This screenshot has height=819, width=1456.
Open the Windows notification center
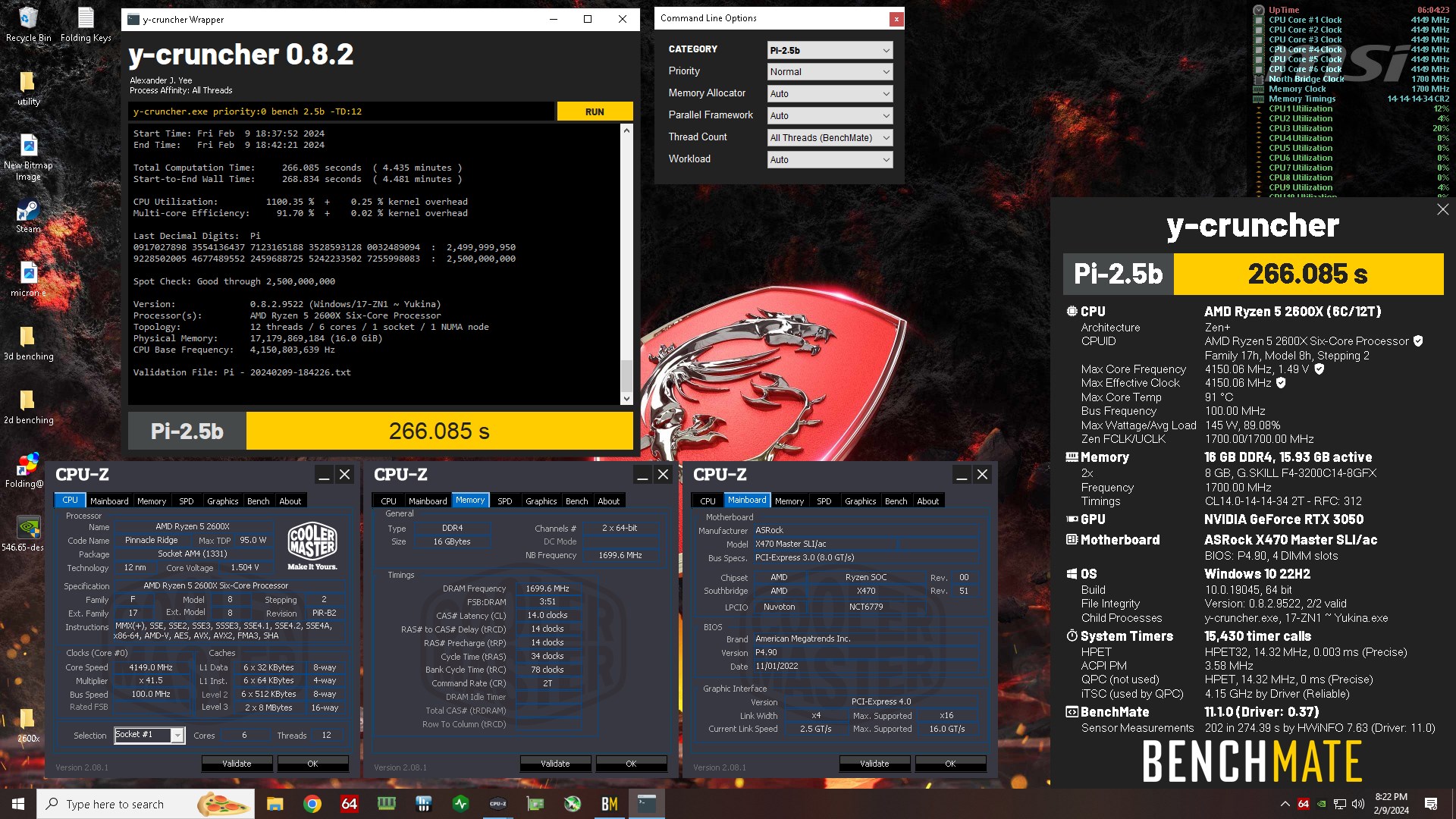click(x=1431, y=804)
